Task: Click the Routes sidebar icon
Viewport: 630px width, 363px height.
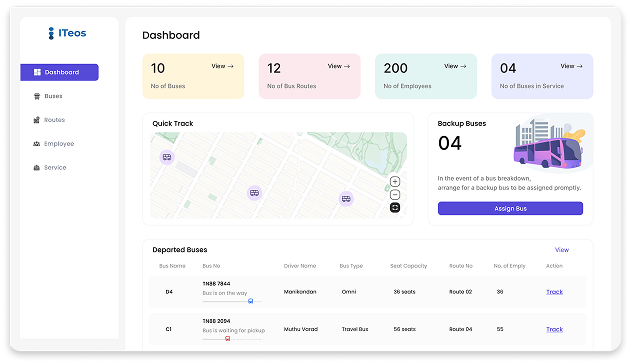Action: point(37,120)
